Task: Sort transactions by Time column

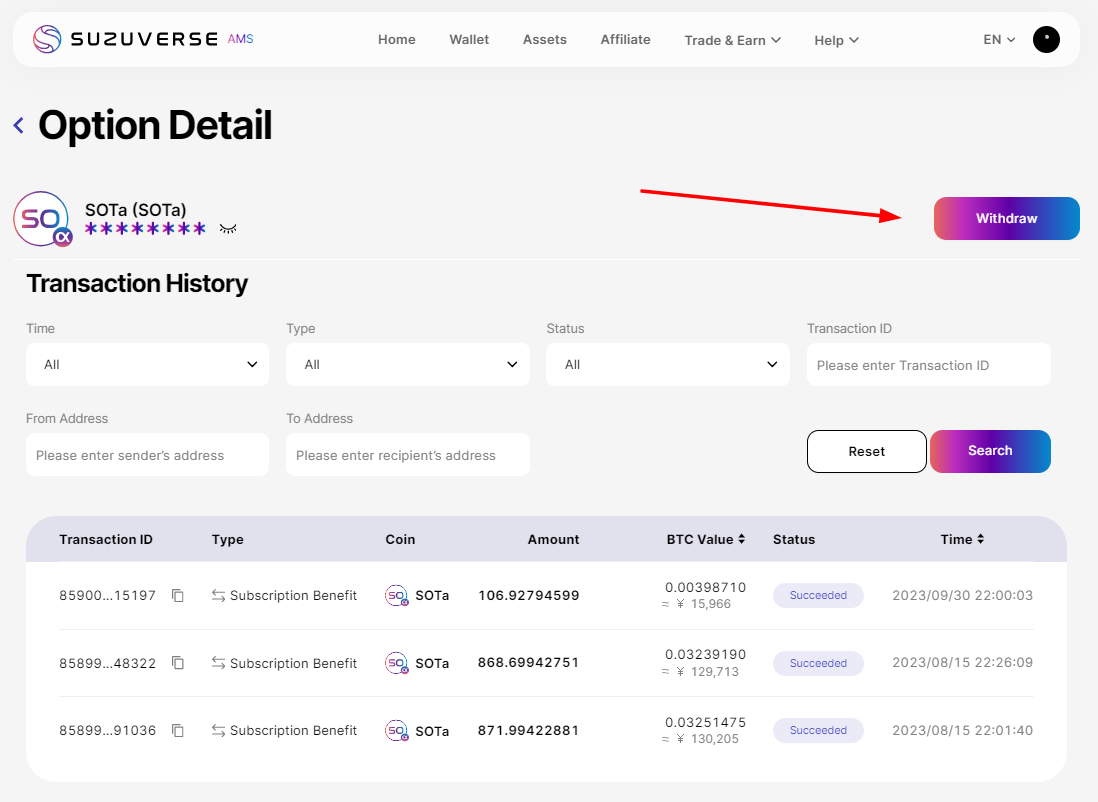Action: (x=980, y=539)
